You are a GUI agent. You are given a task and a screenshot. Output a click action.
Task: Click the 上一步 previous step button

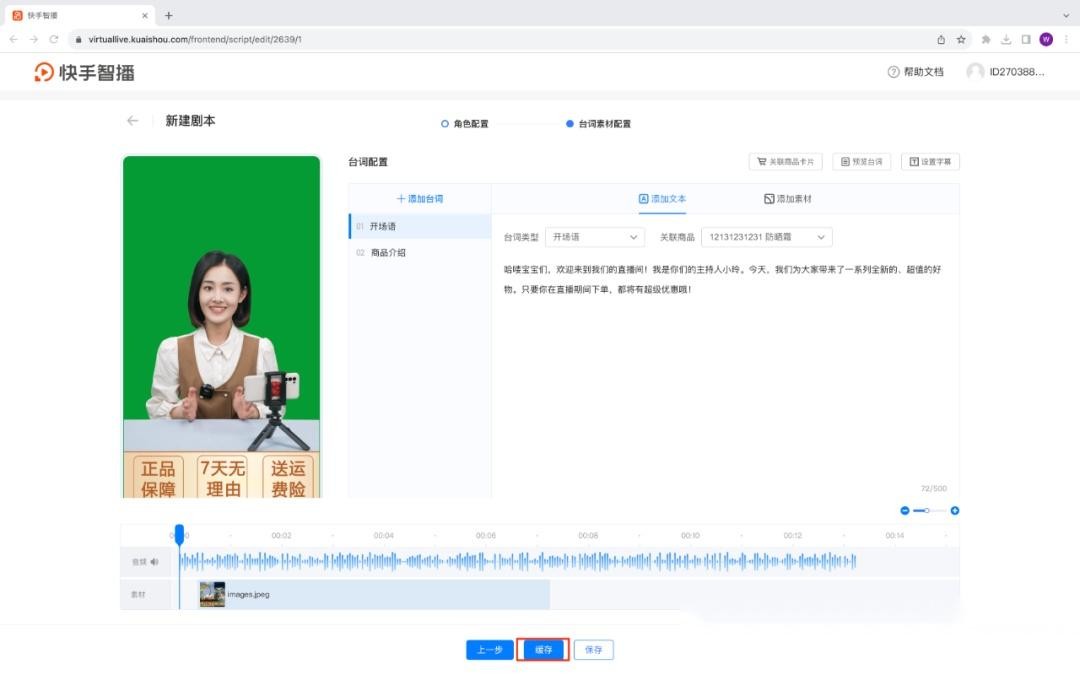(489, 650)
